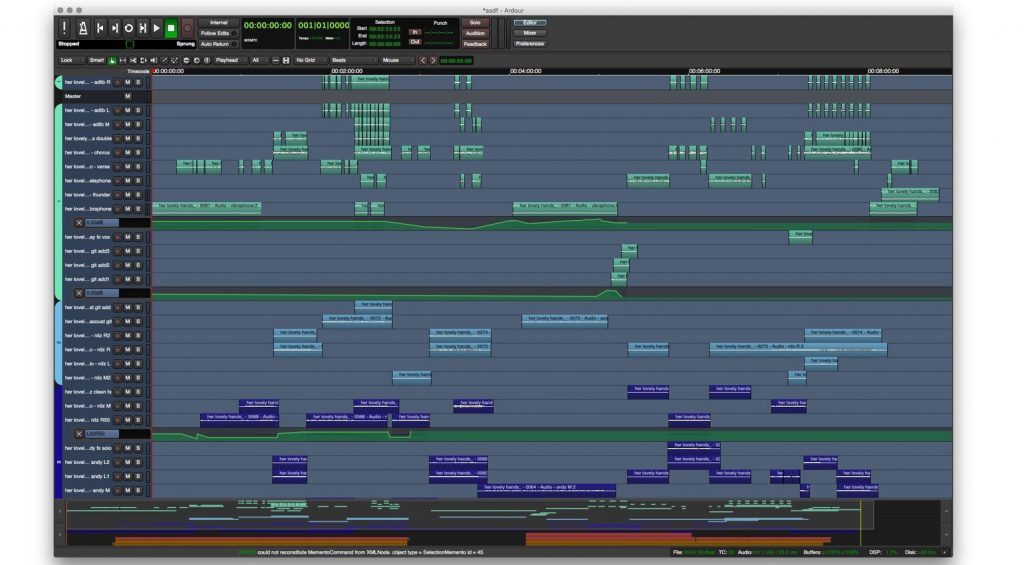Viewport: 1024px width, 565px height.
Task: Nudge later with right arrow button
Action: 432,61
